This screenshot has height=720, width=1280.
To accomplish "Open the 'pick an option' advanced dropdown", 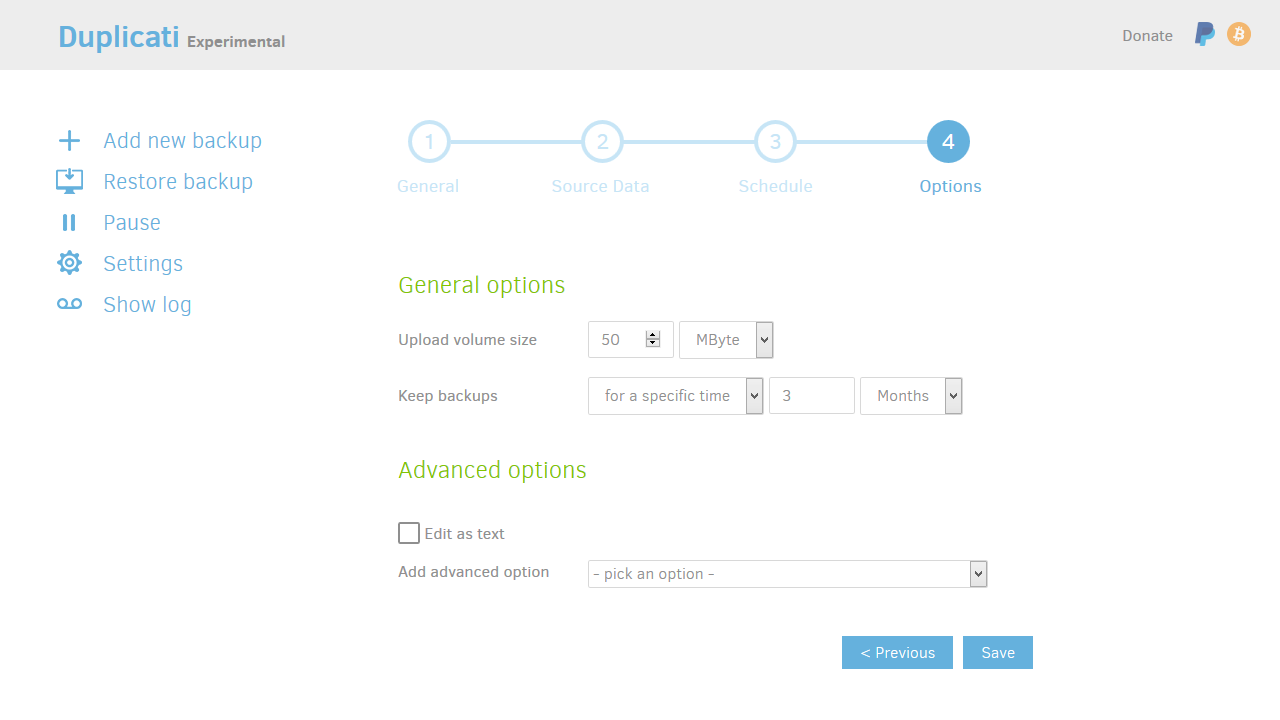I will 787,574.
